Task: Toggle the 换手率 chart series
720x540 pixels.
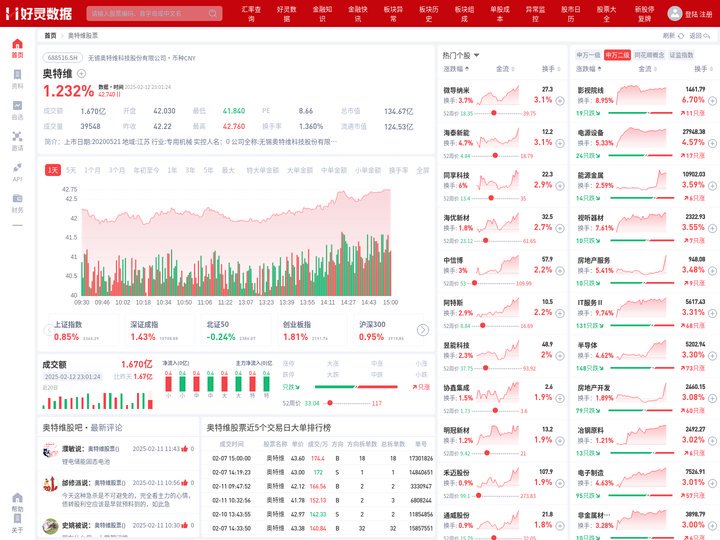Action: pyautogui.click(x=399, y=170)
